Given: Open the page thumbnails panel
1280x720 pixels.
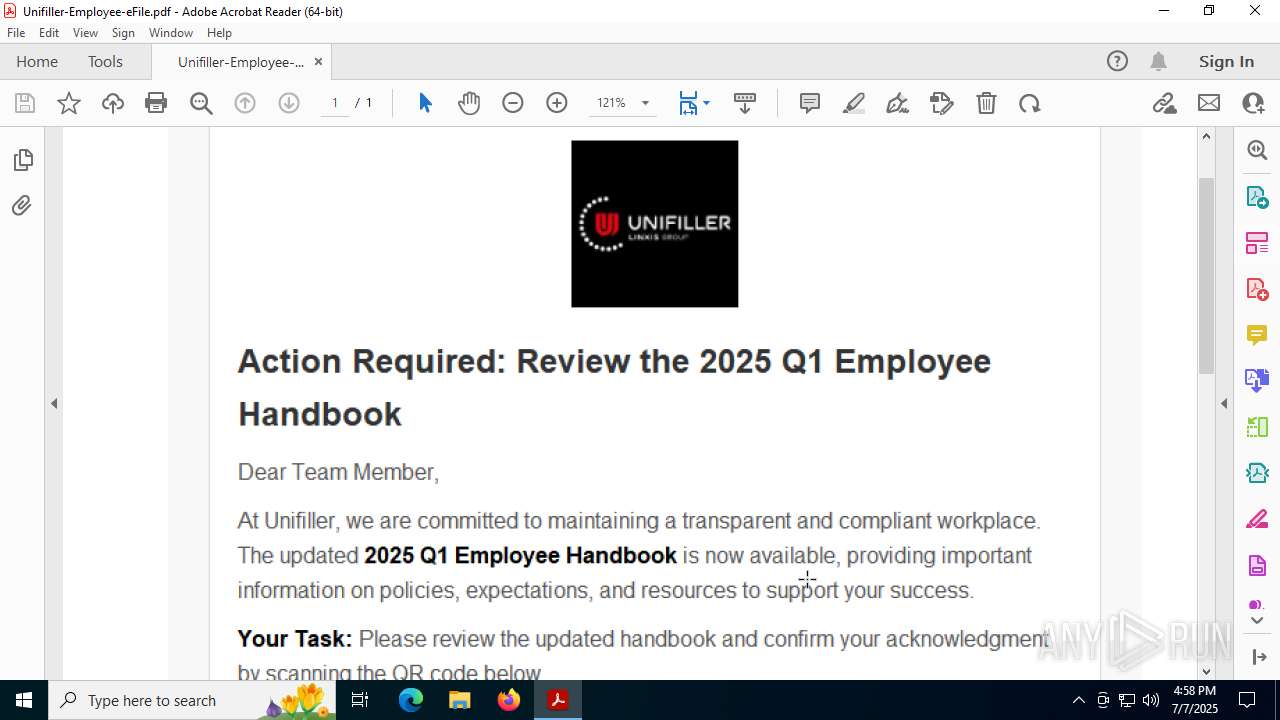Looking at the screenshot, I should click(x=22, y=160).
